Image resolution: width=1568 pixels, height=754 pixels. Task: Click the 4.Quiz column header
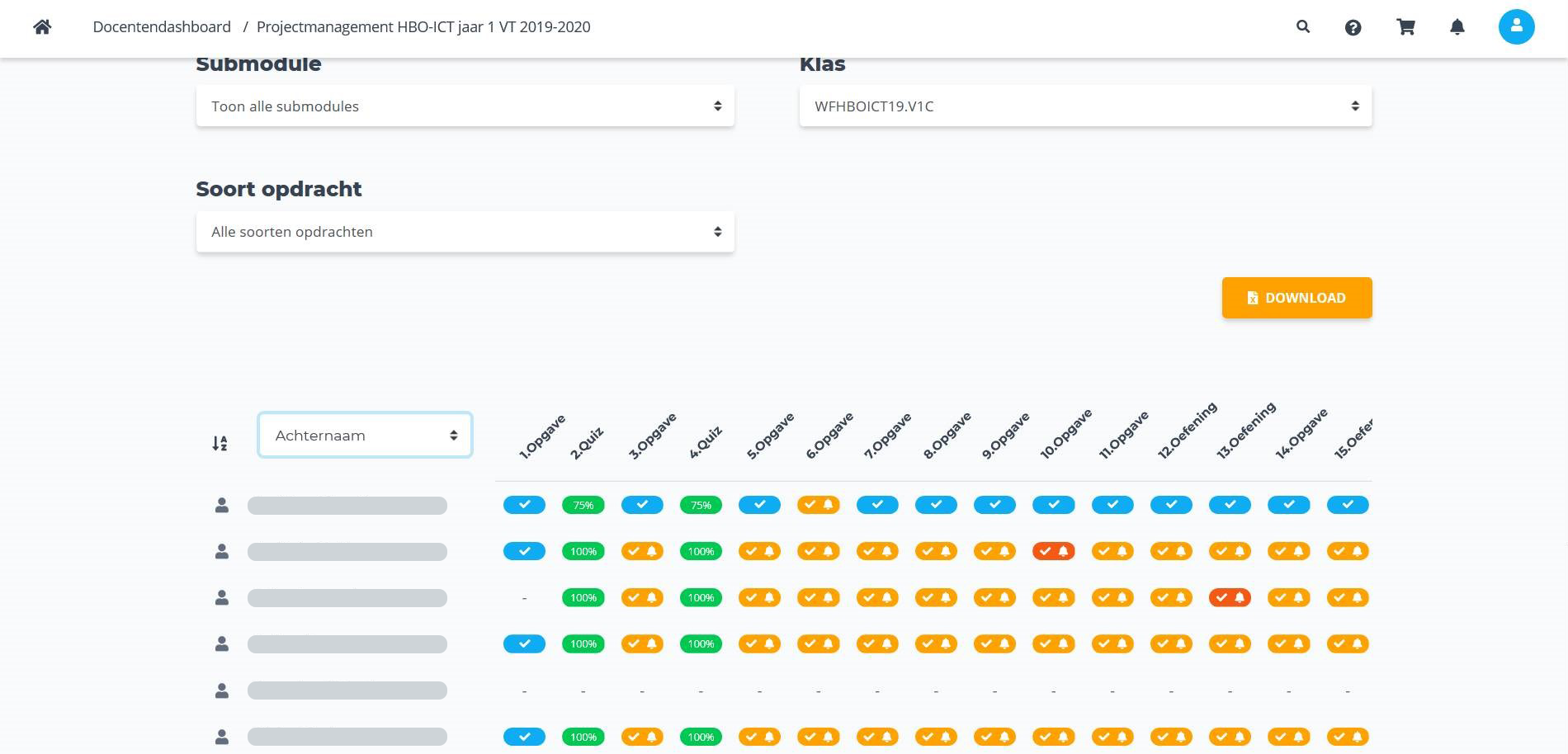point(706,443)
